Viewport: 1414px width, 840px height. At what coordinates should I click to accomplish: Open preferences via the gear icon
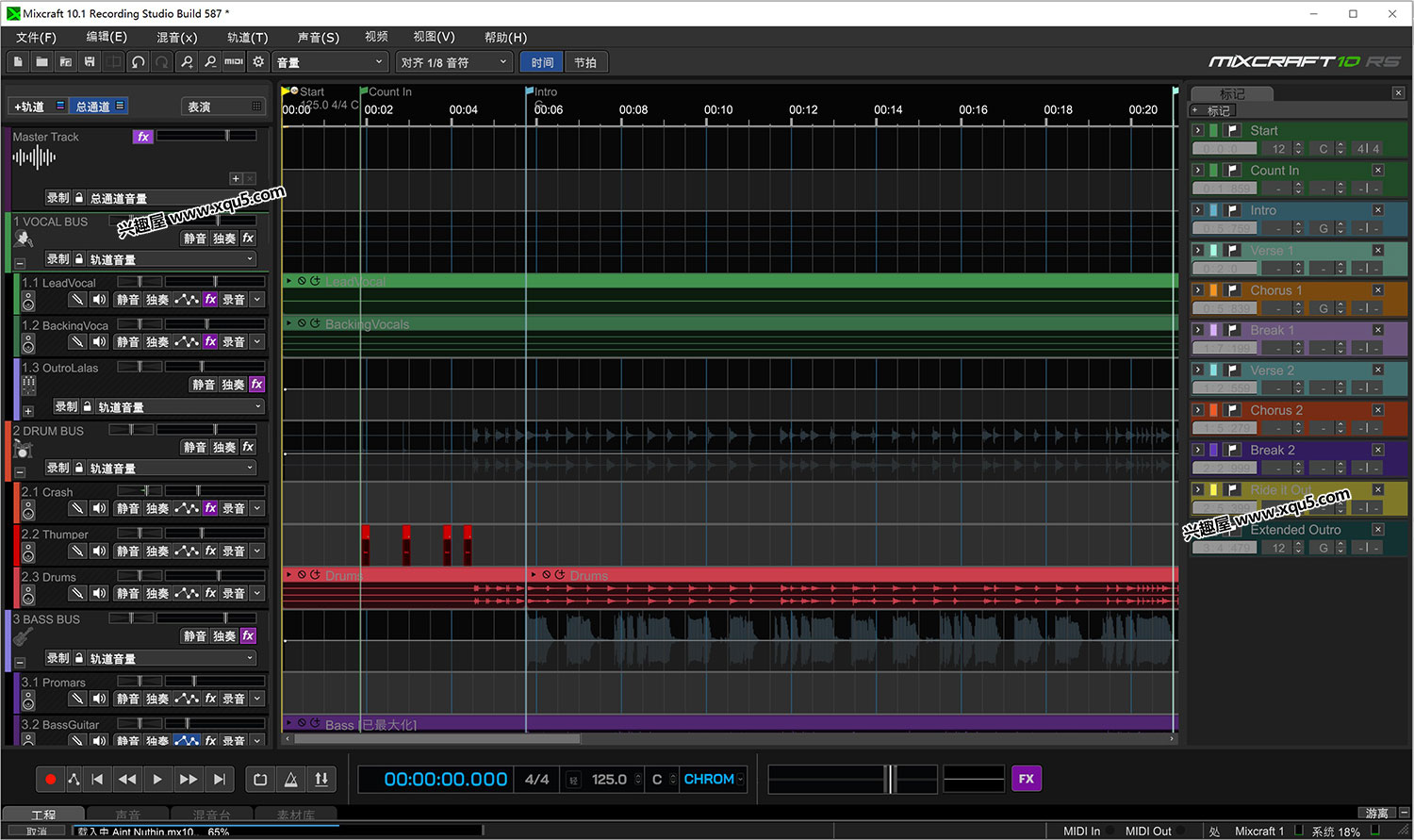tap(258, 62)
